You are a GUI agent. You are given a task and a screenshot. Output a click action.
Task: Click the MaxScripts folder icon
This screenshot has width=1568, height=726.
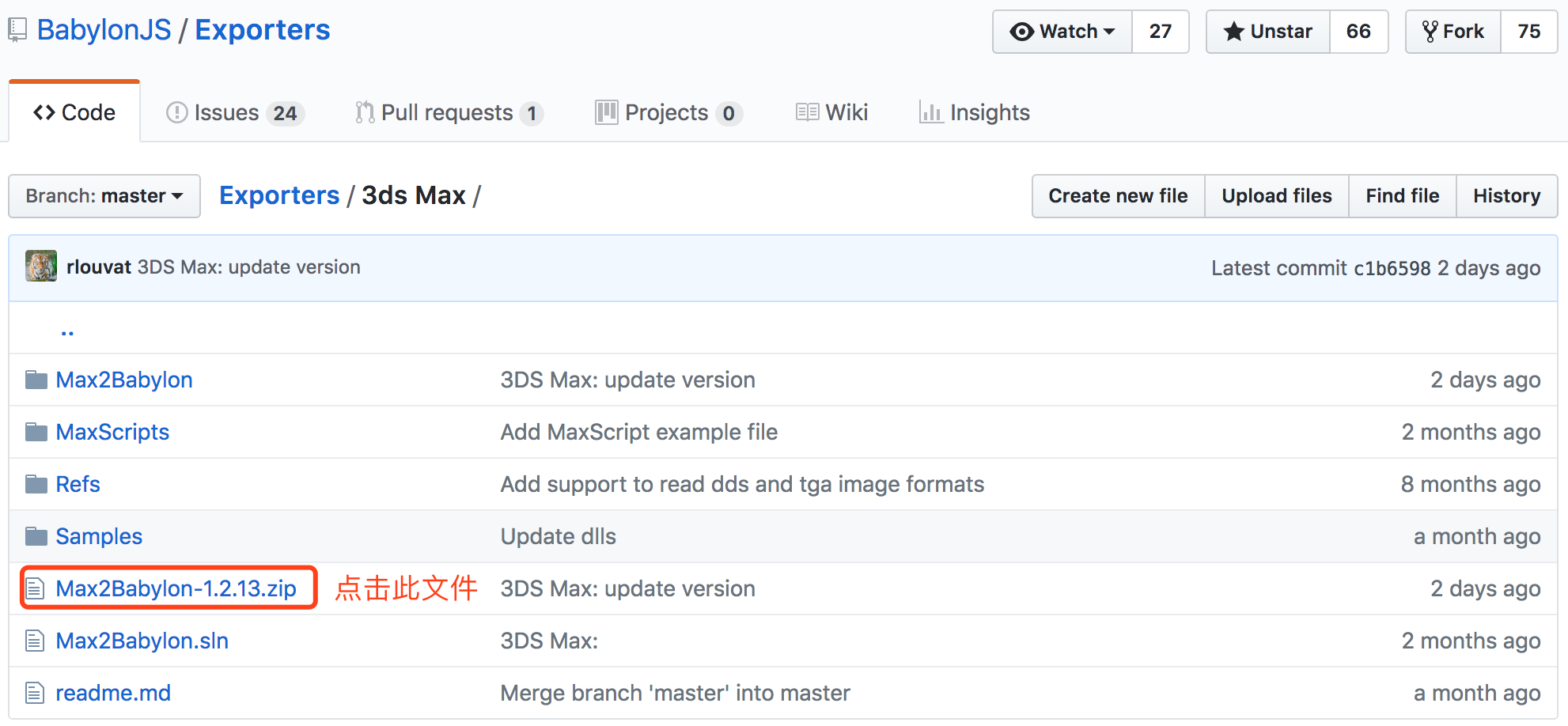pos(36,433)
